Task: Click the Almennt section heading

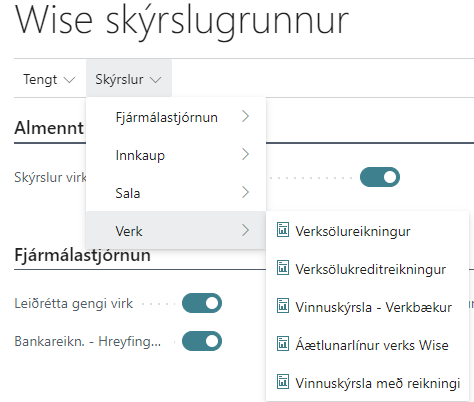Action: click(49, 128)
